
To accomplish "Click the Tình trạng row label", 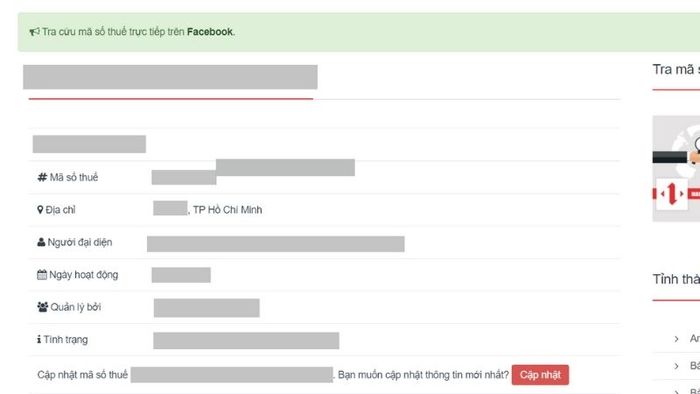I will point(66,340).
